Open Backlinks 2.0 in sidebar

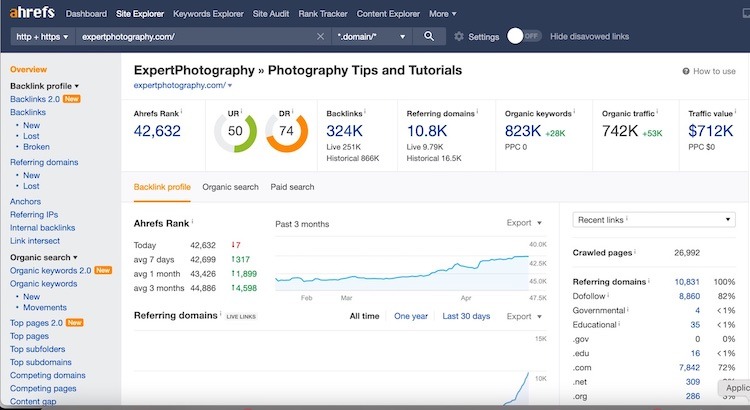point(35,99)
